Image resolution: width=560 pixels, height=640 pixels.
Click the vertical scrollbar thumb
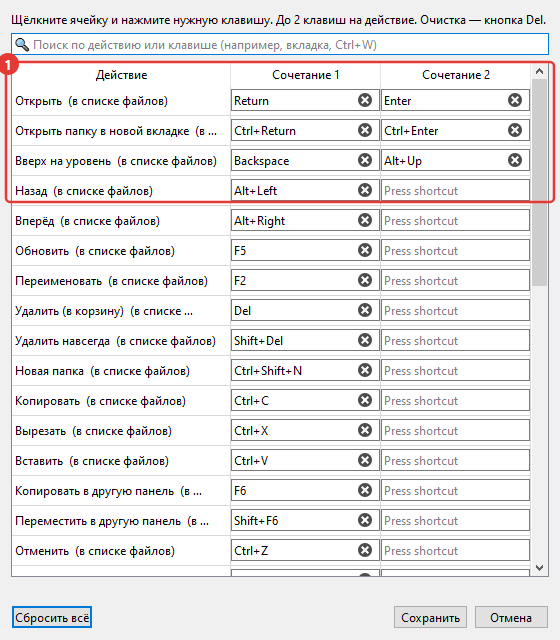click(x=540, y=182)
